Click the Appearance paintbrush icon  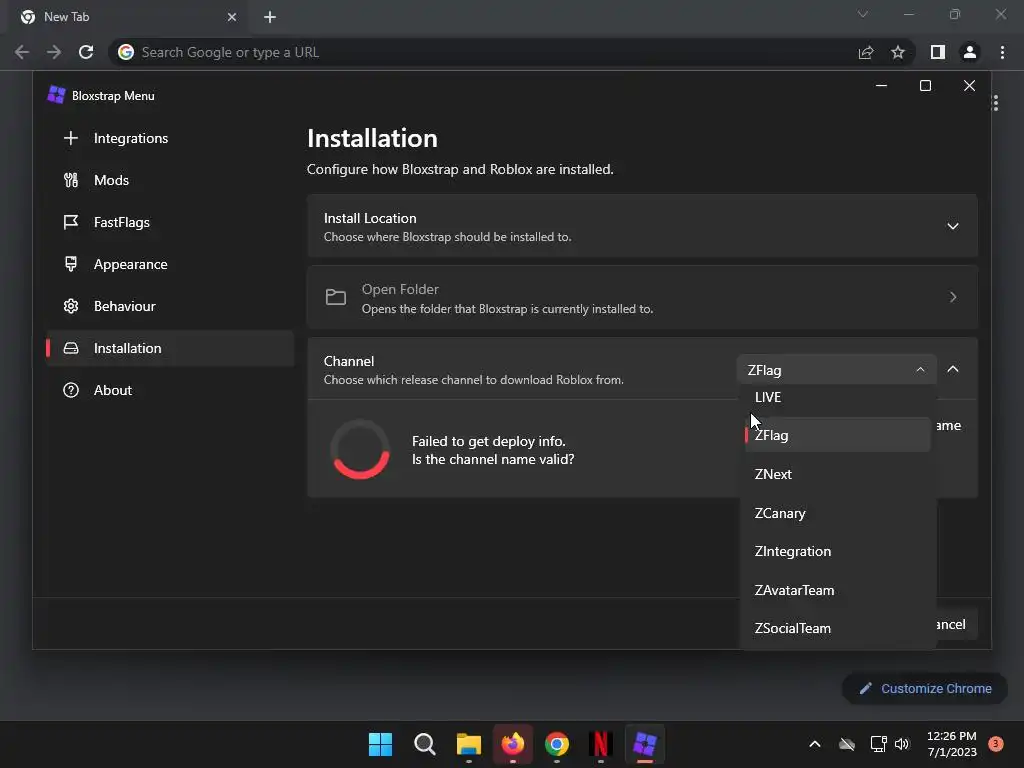tap(71, 264)
